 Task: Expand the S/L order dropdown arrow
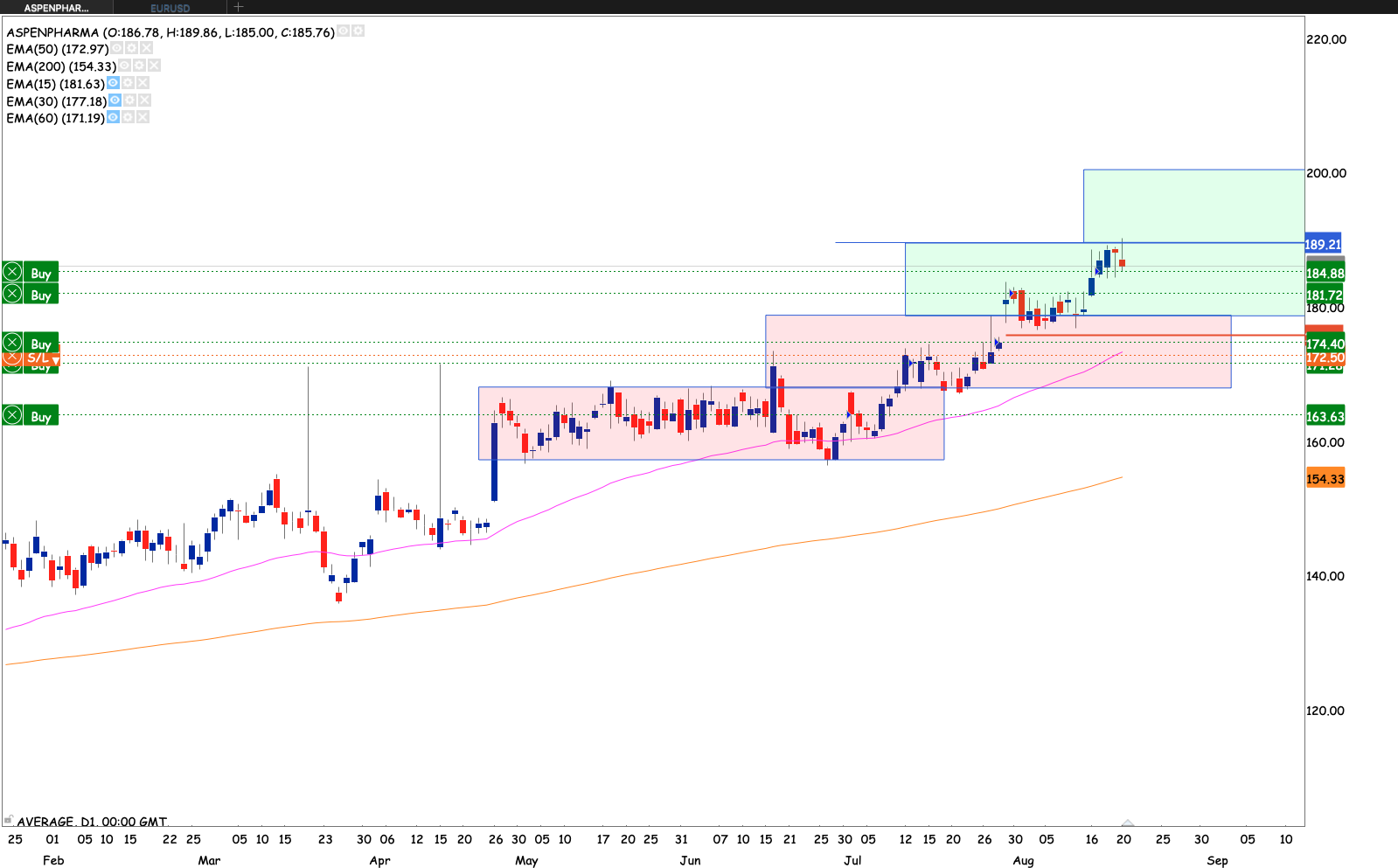point(56,360)
